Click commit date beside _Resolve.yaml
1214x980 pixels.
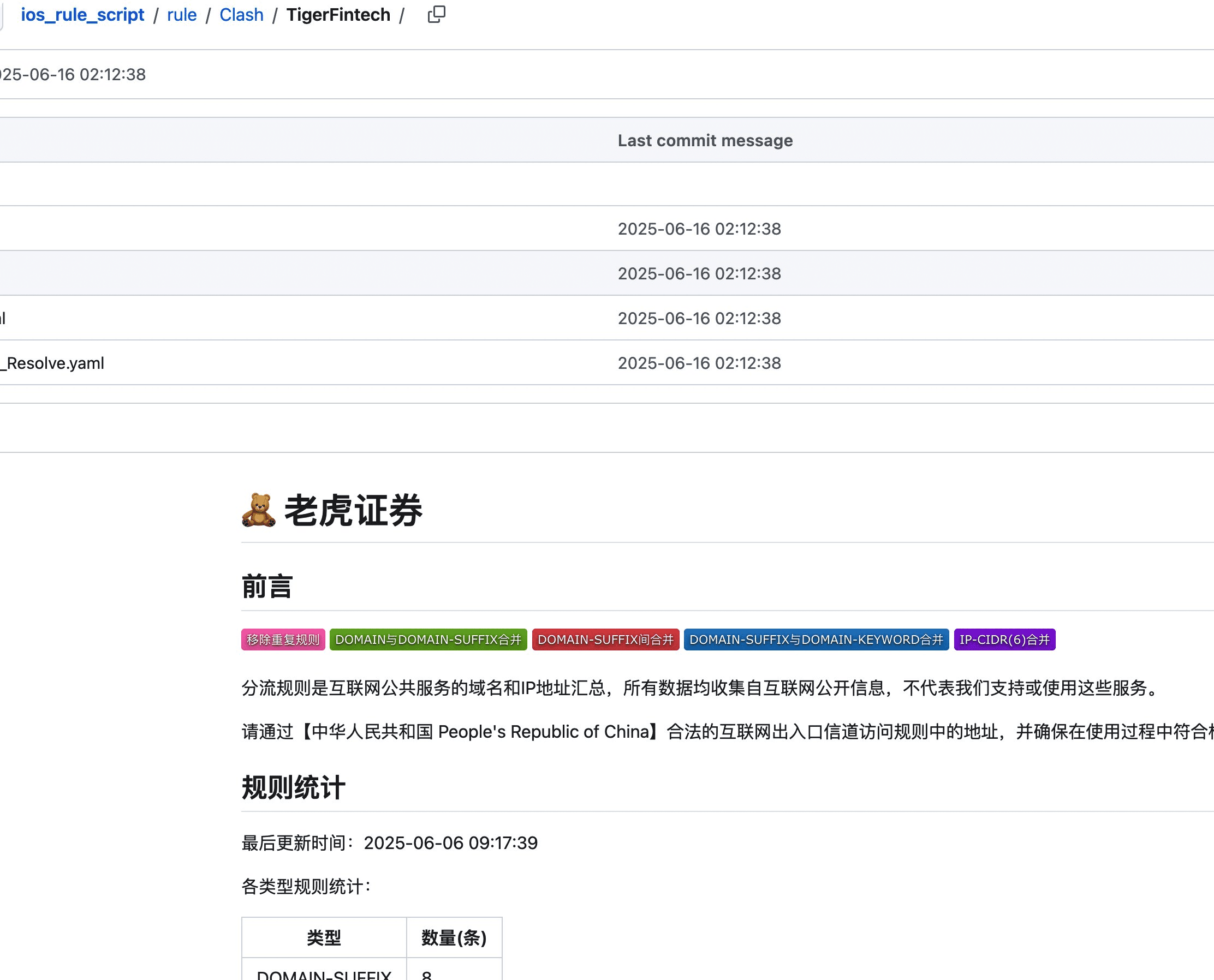pos(699,363)
